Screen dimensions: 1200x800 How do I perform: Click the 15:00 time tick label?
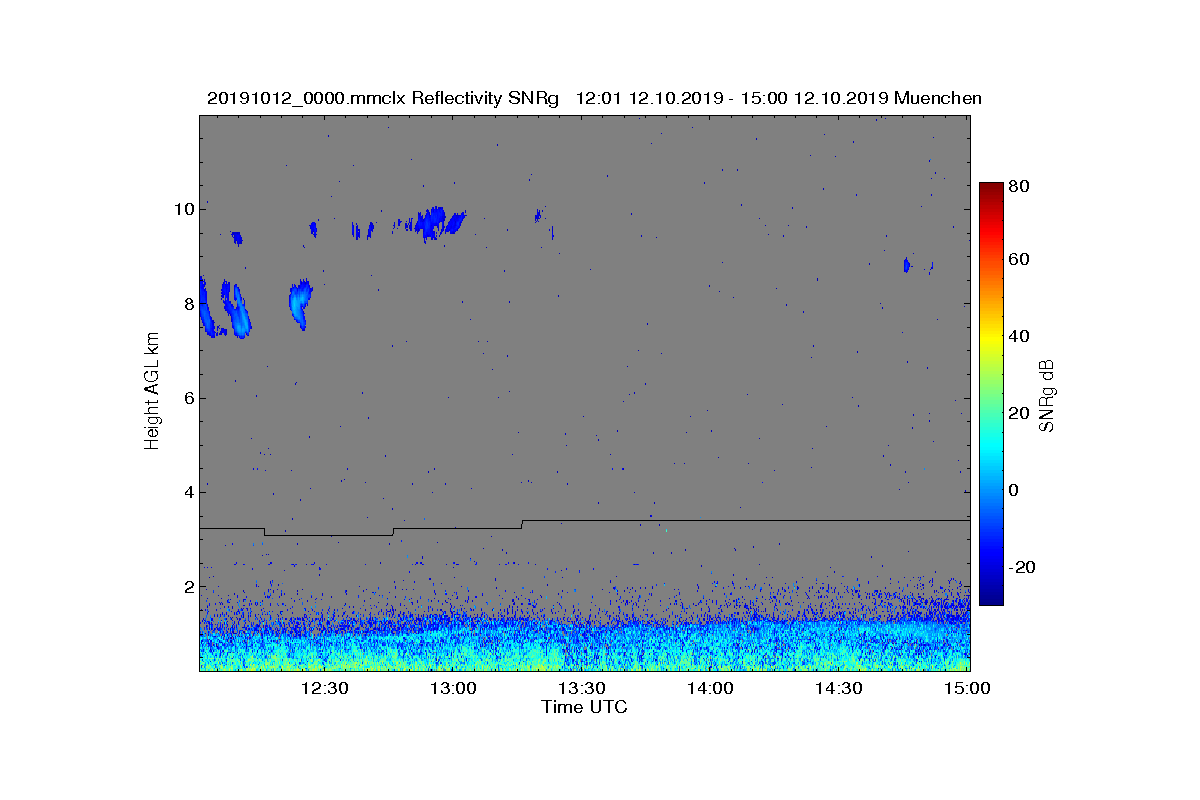tap(967, 688)
